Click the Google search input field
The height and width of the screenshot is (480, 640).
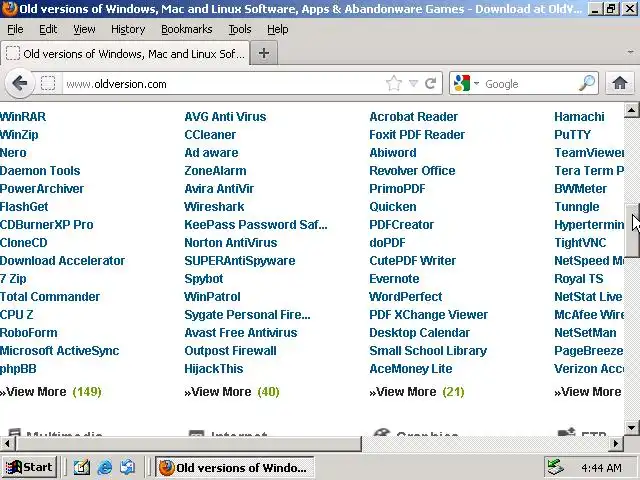[x=531, y=84]
